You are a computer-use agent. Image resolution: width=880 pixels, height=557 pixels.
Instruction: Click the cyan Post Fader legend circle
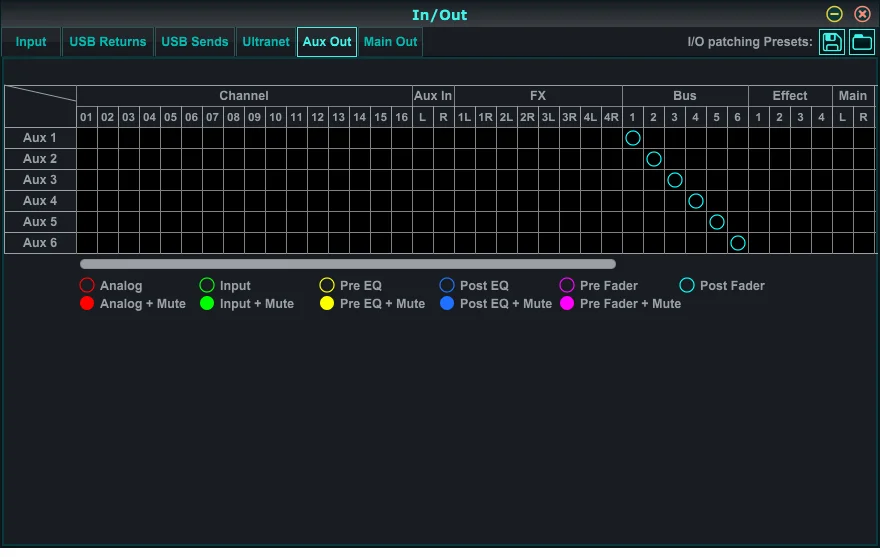[687, 285]
